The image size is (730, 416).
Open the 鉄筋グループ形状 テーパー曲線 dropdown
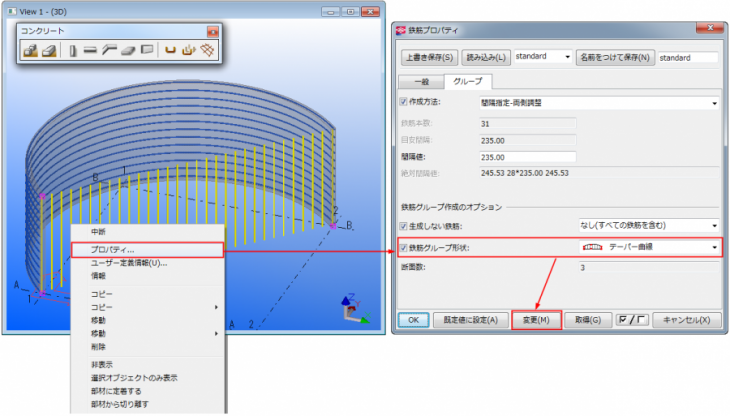(x=714, y=247)
